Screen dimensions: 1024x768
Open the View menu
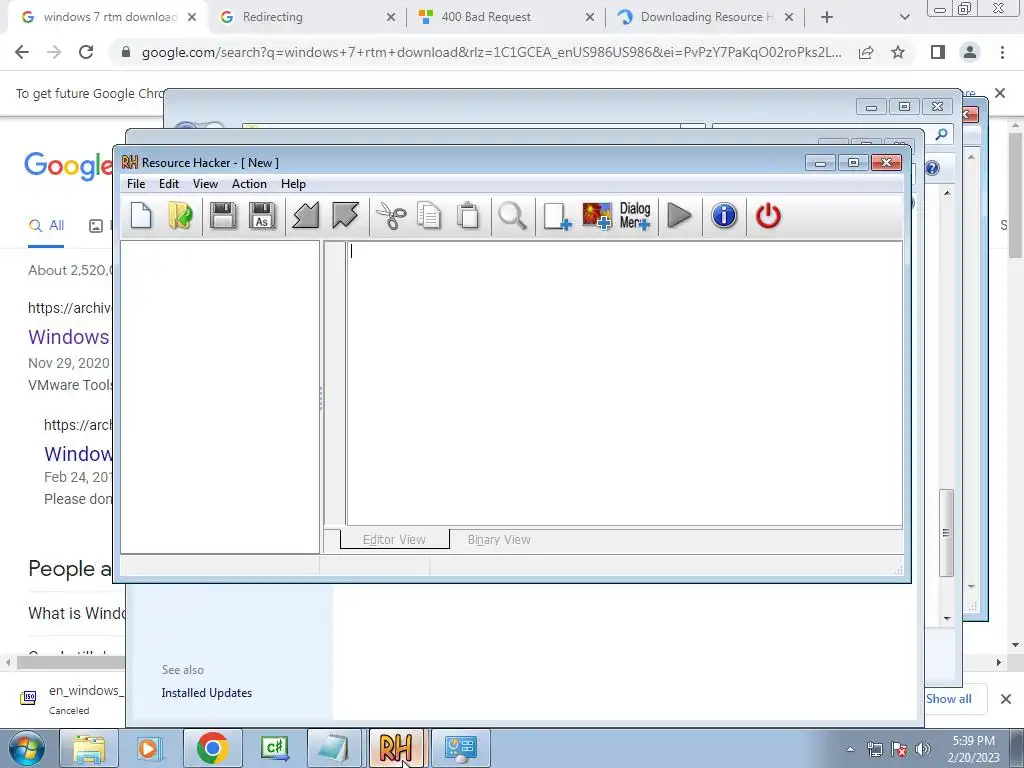click(205, 184)
